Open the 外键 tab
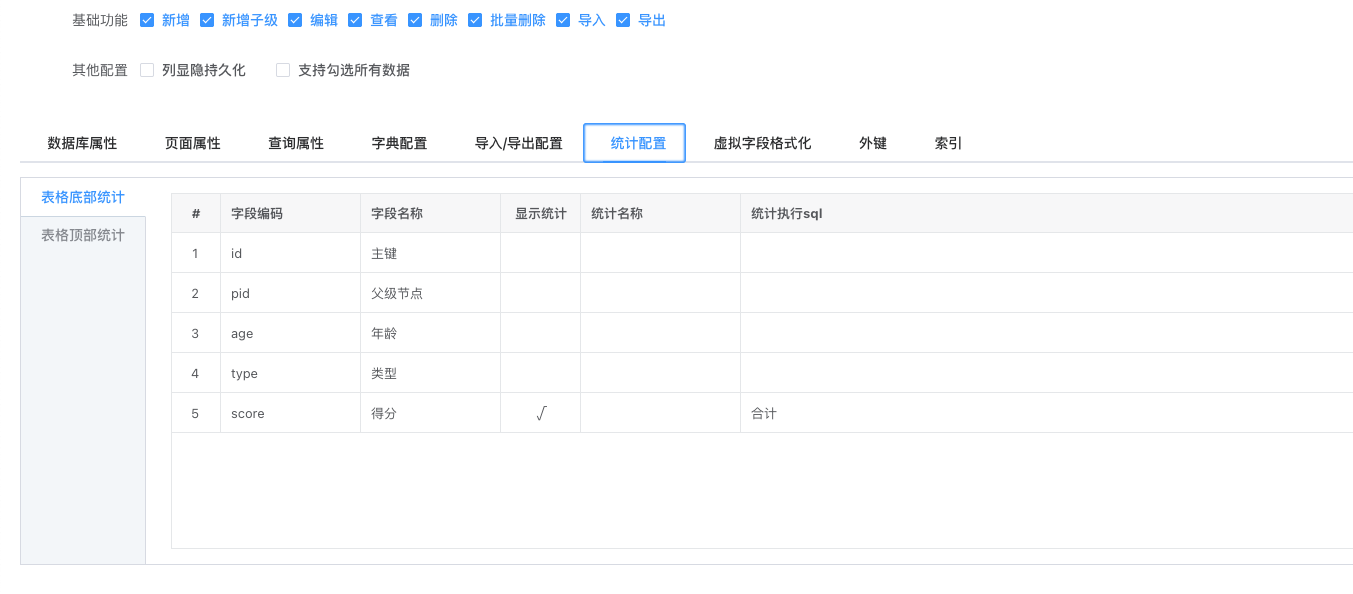Image resolution: width=1353 pixels, height=594 pixels. 872,143
